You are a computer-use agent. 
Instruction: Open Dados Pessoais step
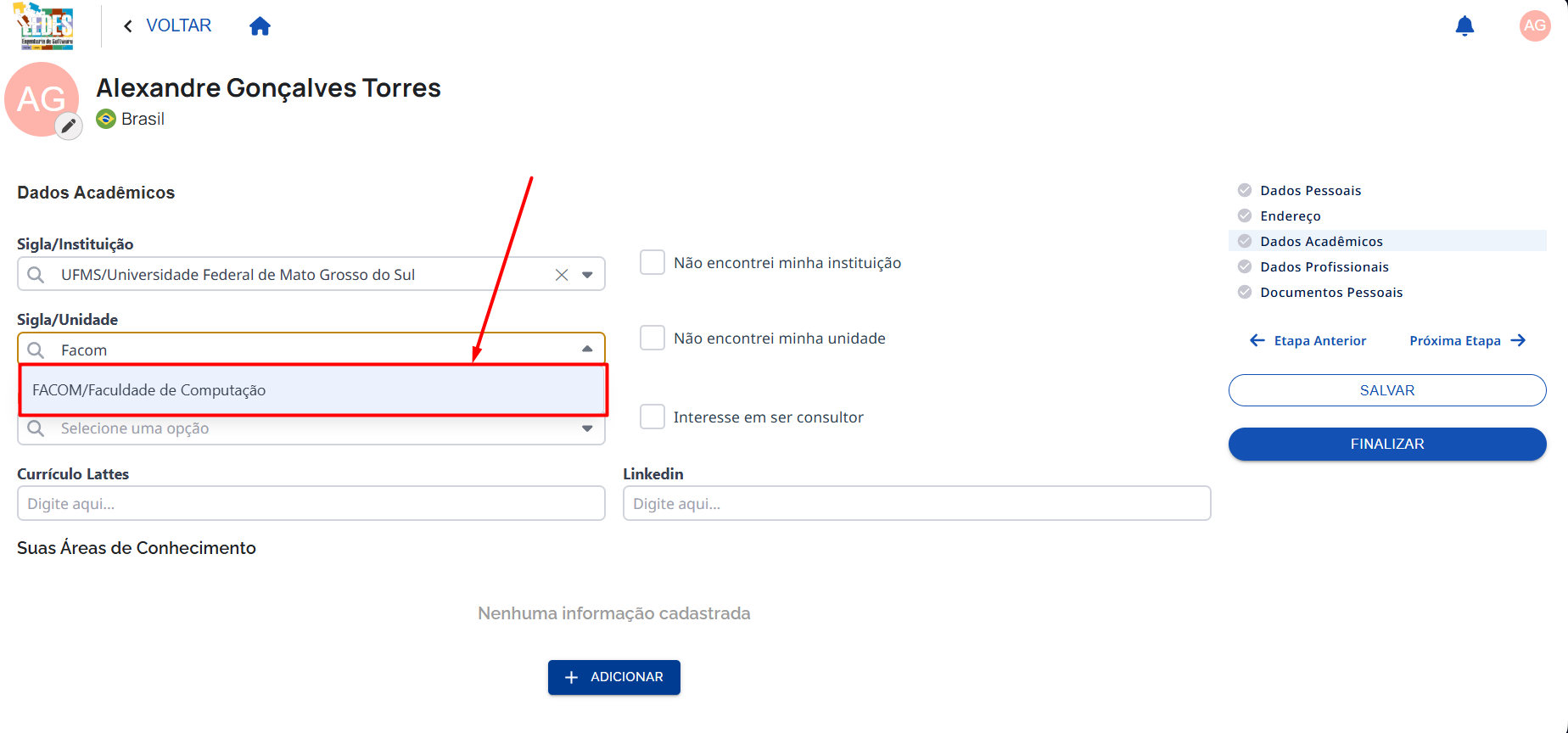click(1310, 190)
